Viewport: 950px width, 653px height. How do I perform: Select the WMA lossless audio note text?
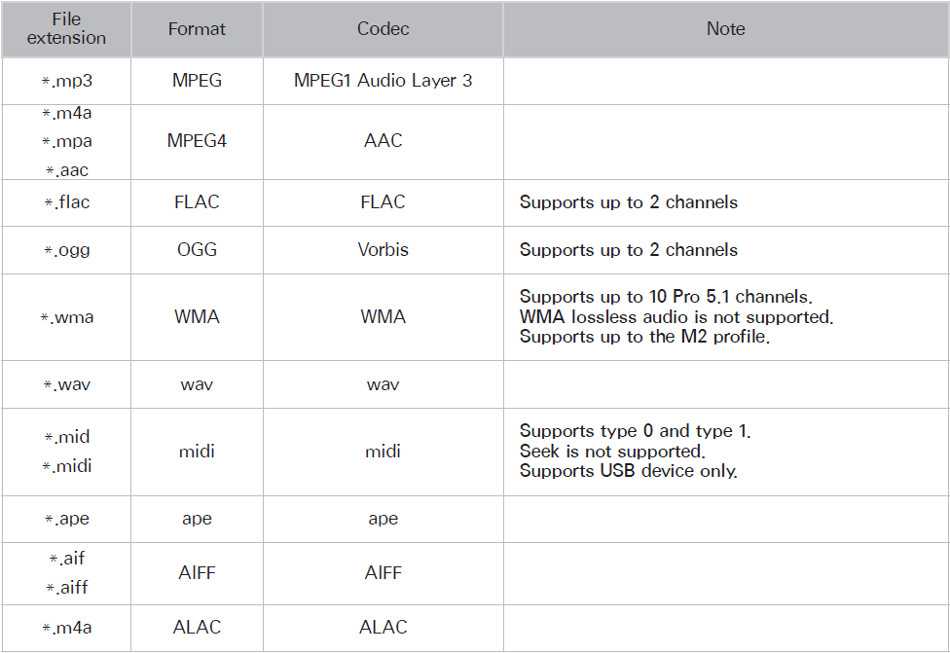click(676, 317)
